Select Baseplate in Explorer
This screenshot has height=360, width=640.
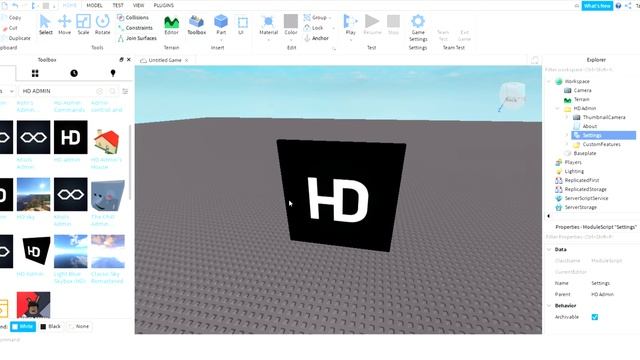click(584, 153)
